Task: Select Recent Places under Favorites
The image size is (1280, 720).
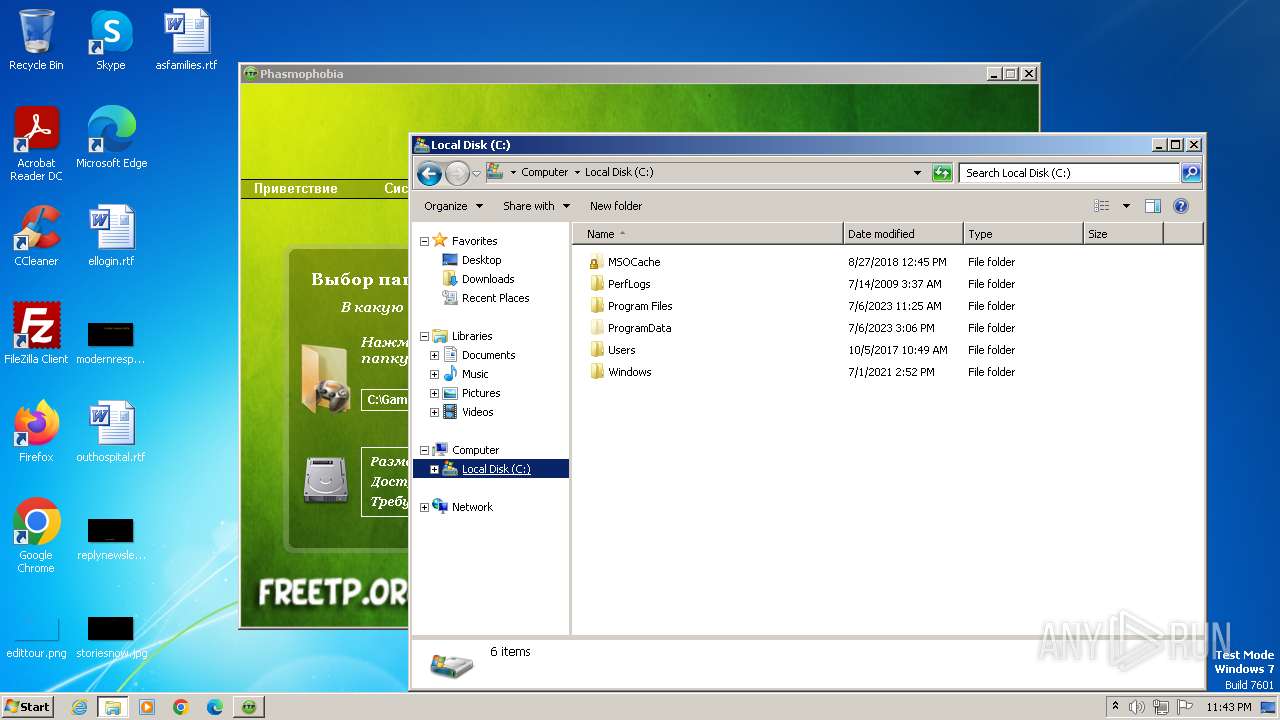Action: pyautogui.click(x=495, y=298)
